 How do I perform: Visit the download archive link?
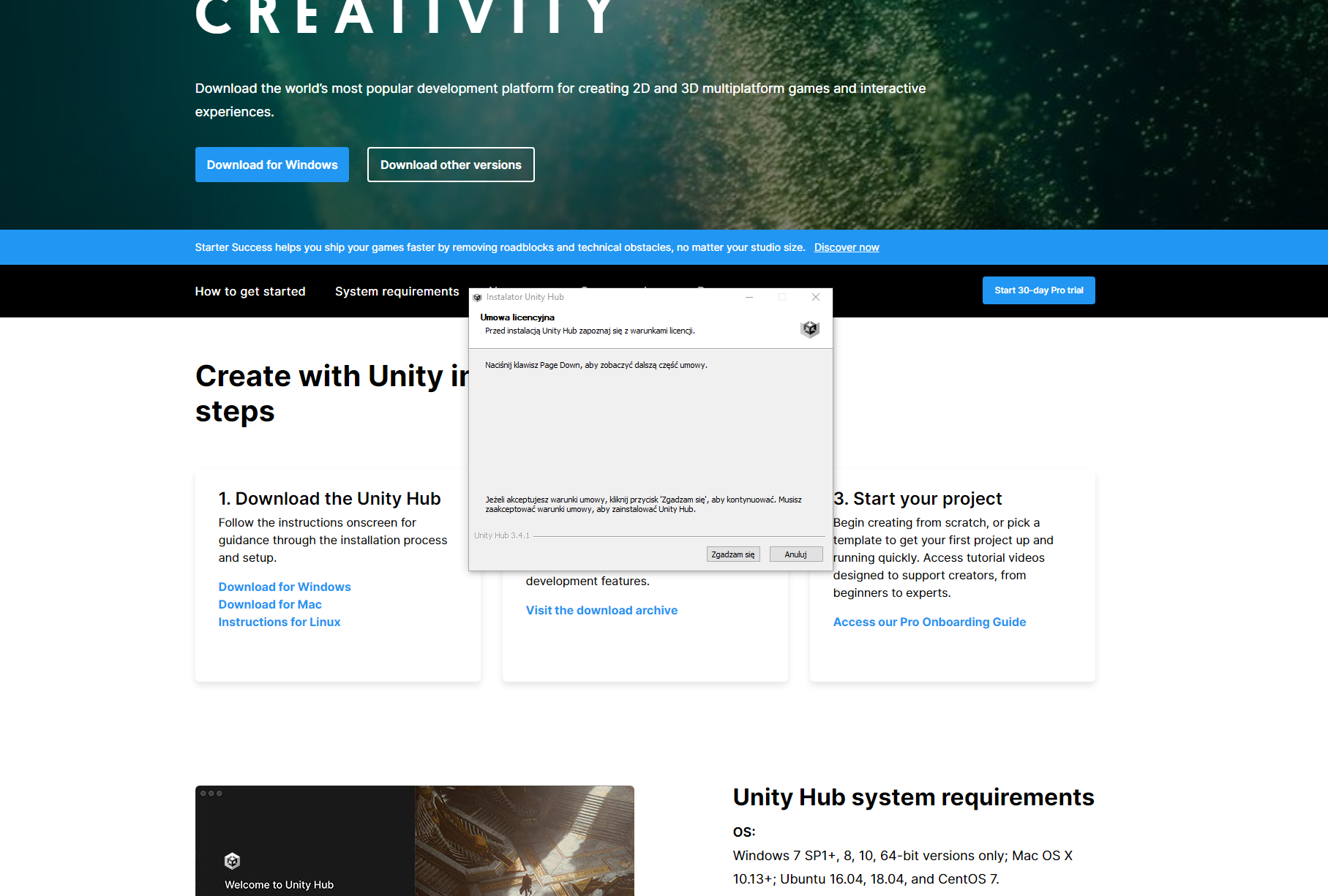(601, 610)
